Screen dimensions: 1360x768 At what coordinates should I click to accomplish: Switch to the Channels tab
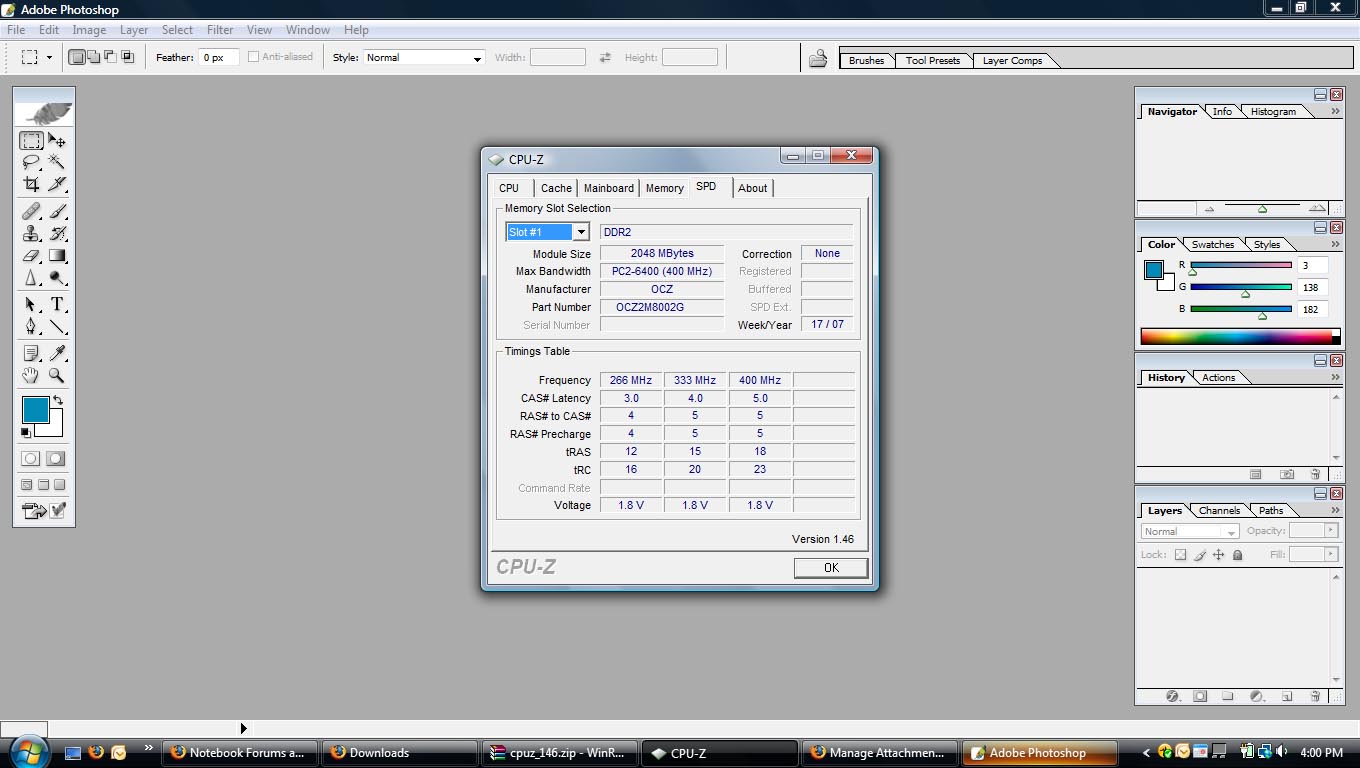coord(1219,510)
